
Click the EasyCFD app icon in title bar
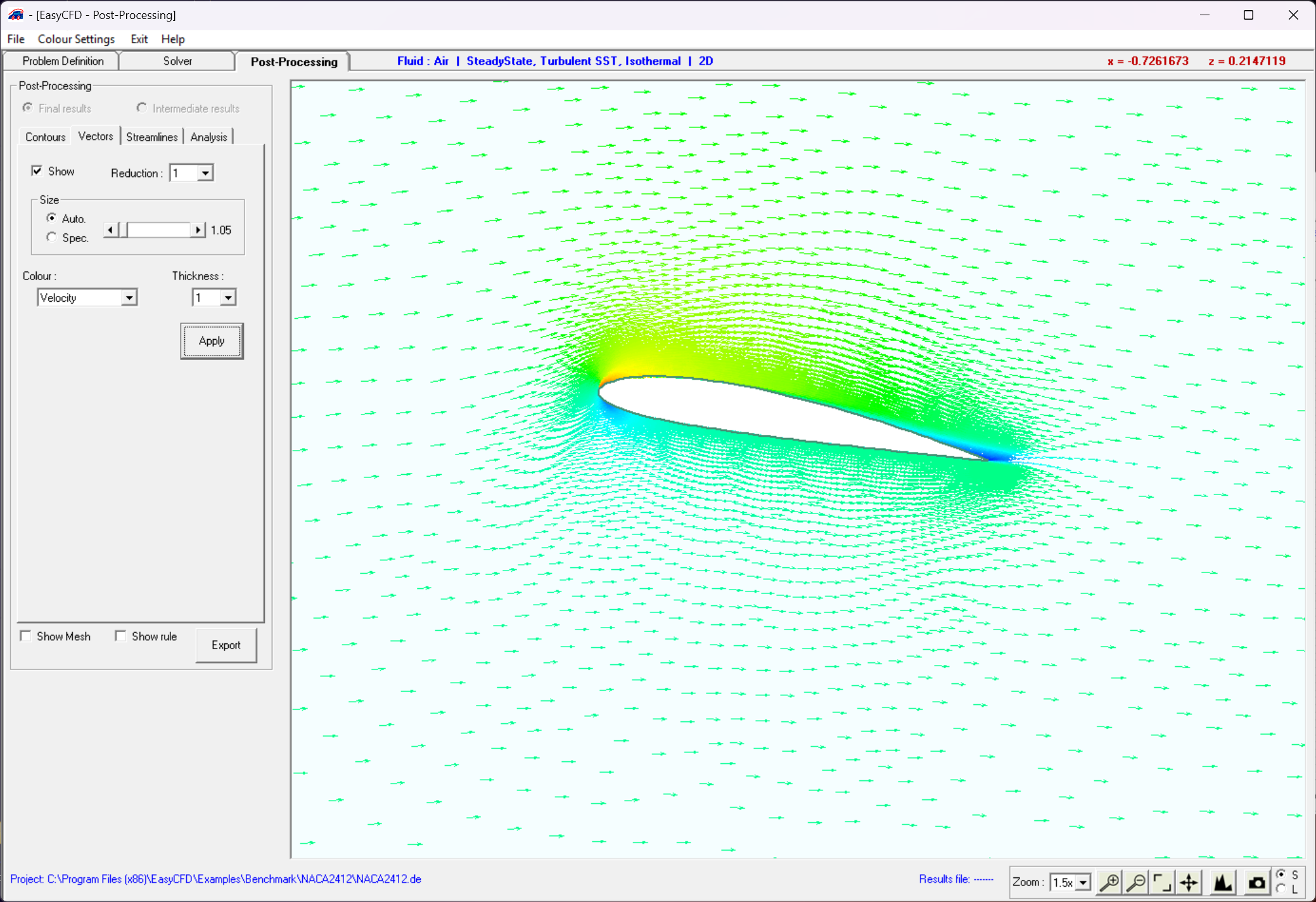click(16, 14)
